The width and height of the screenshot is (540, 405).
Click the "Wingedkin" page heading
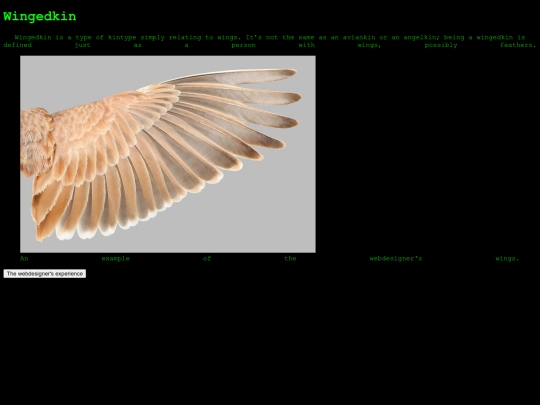pos(40,17)
